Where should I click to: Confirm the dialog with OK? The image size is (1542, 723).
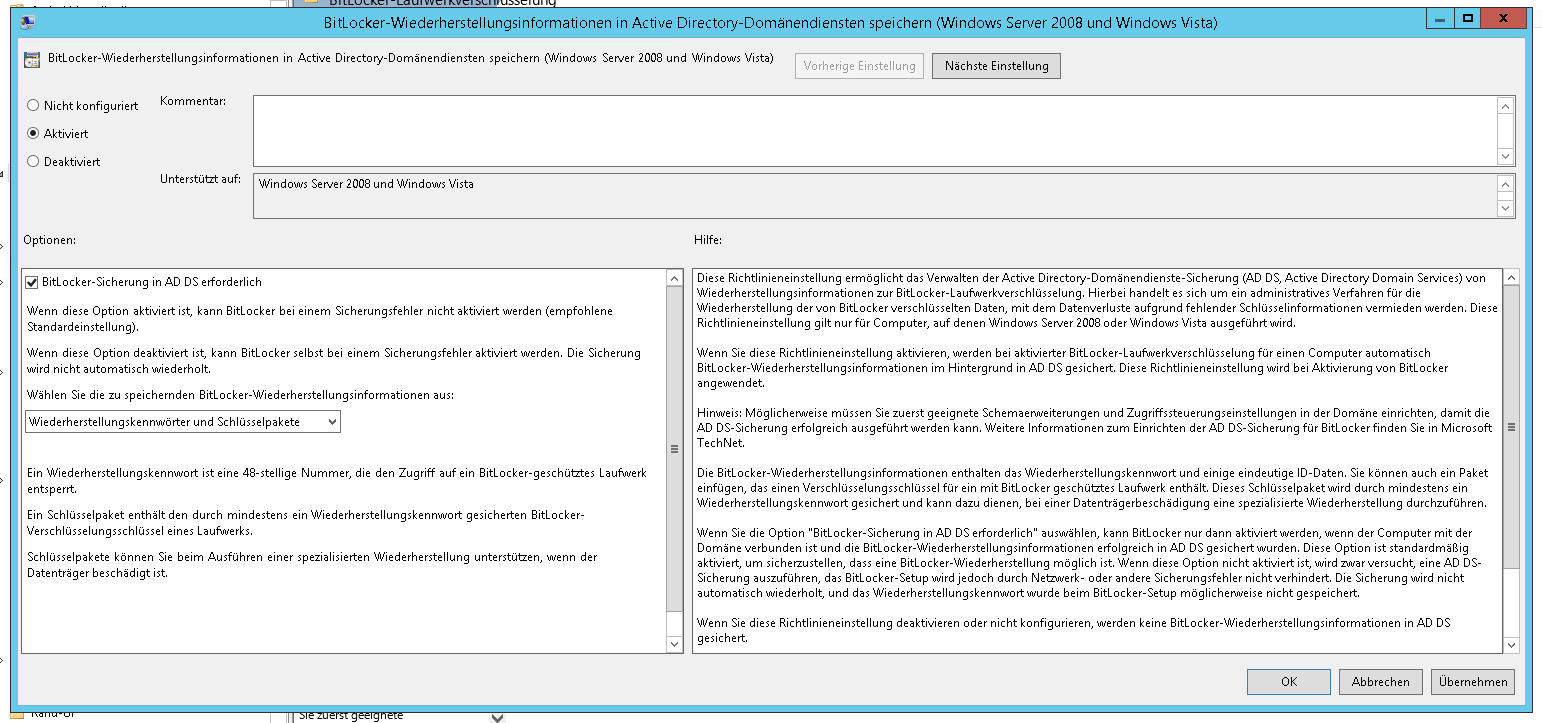(x=1288, y=682)
